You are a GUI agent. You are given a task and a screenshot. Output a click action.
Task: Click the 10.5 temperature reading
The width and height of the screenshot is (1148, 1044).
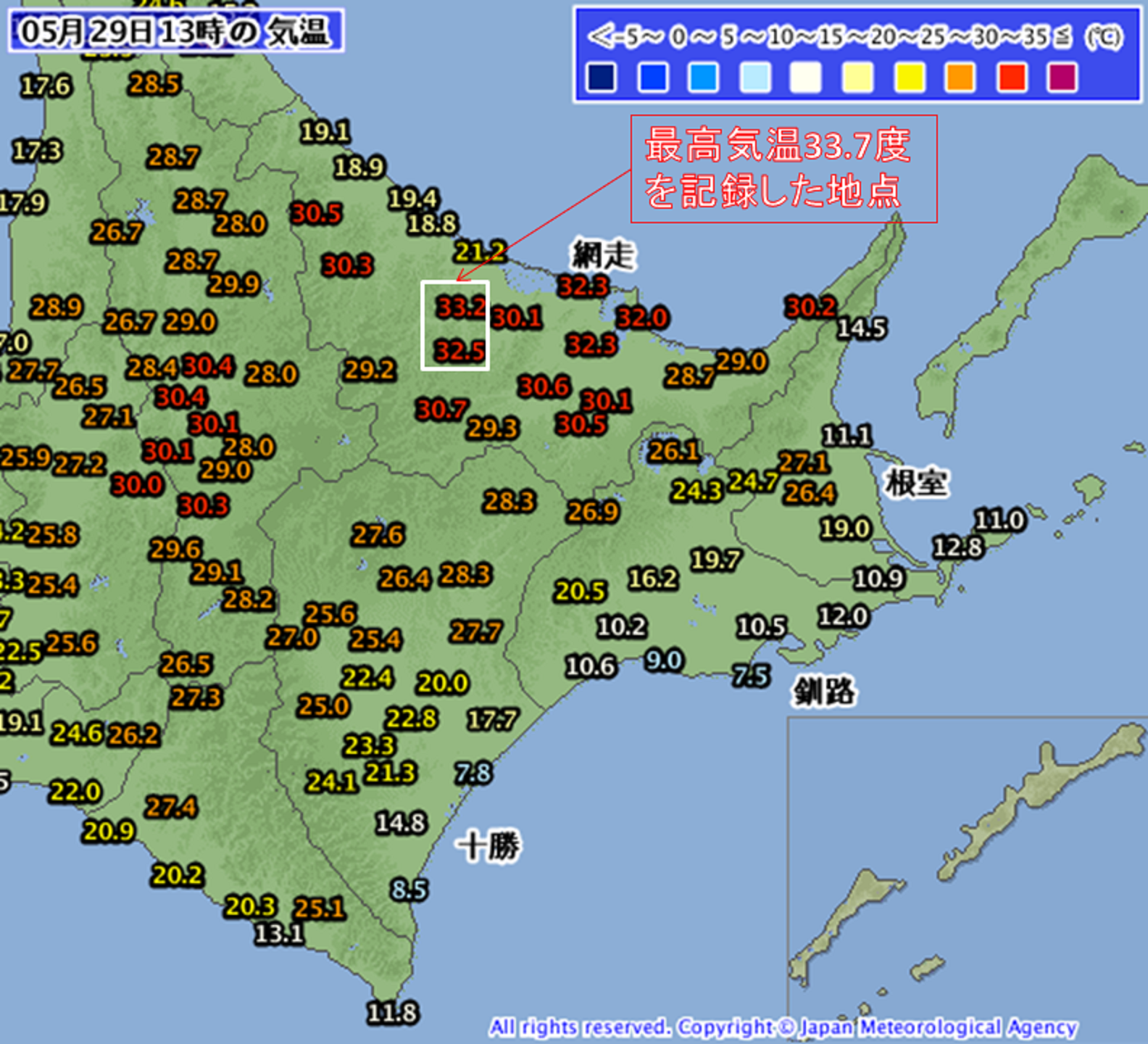click(762, 626)
